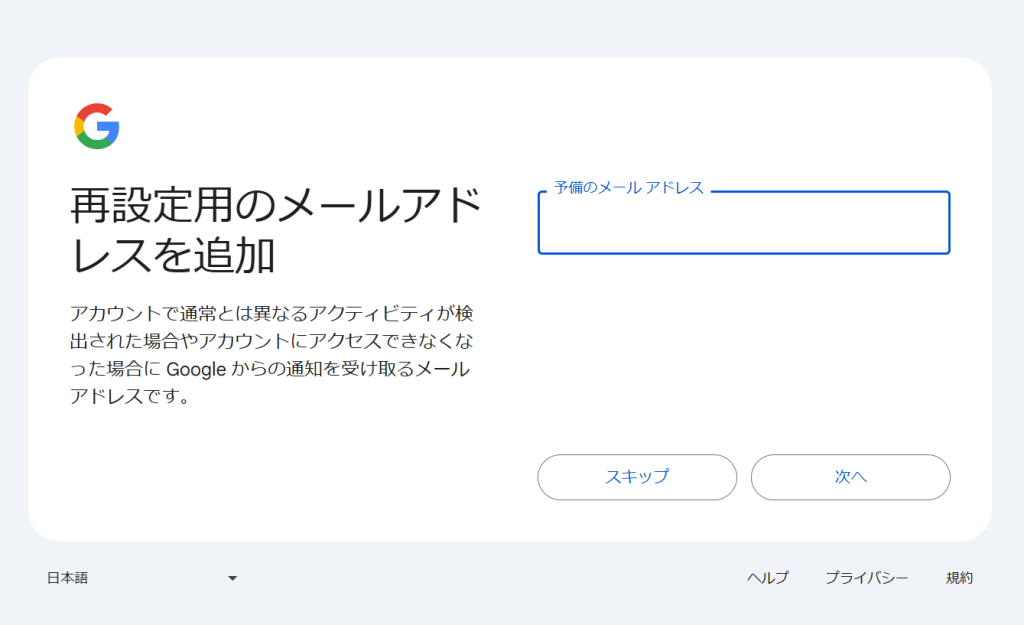Click the word Google in the description
Viewport: 1024px width, 625px height.
196,369
